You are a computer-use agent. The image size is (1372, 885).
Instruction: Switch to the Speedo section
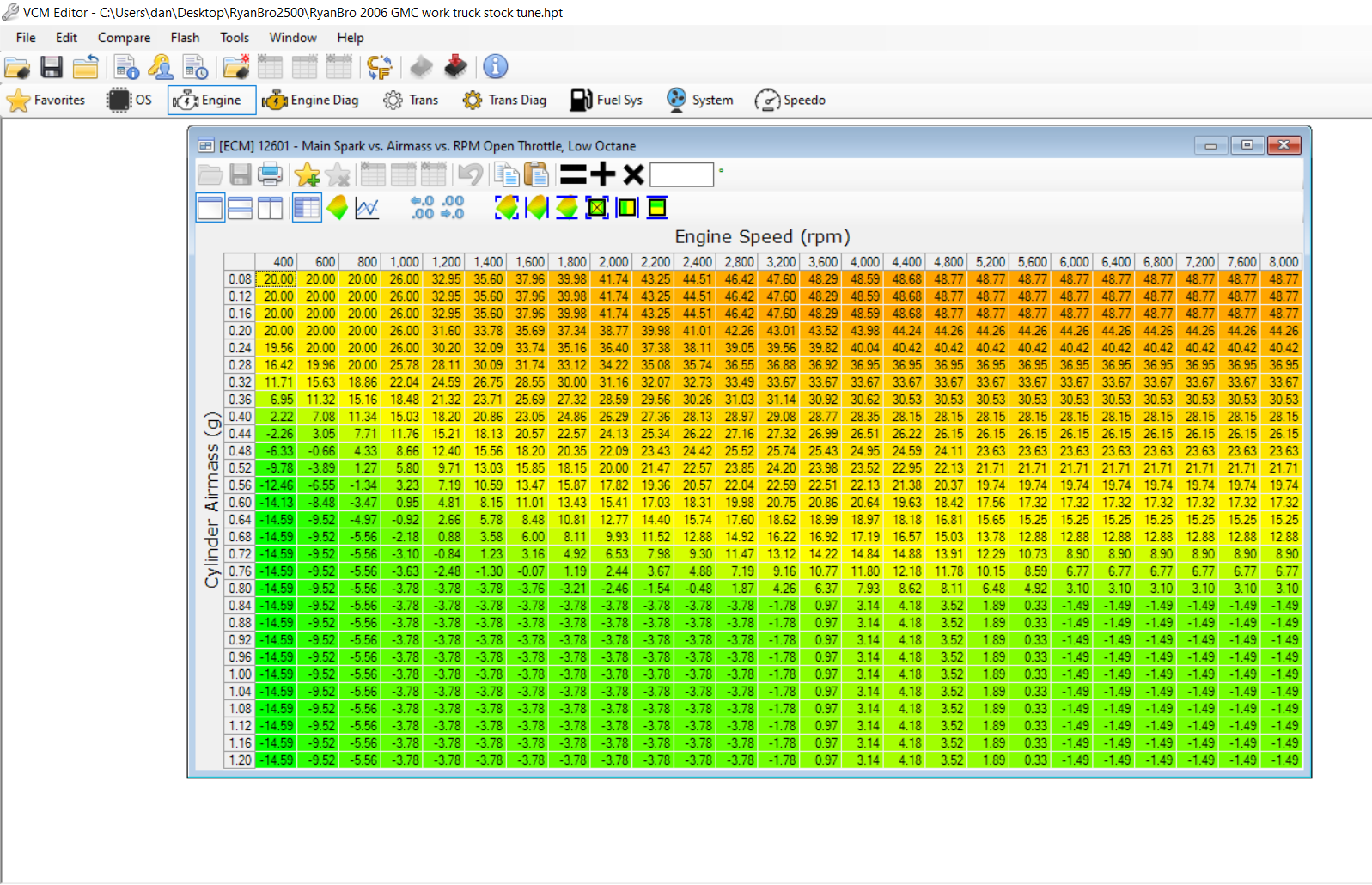790,101
